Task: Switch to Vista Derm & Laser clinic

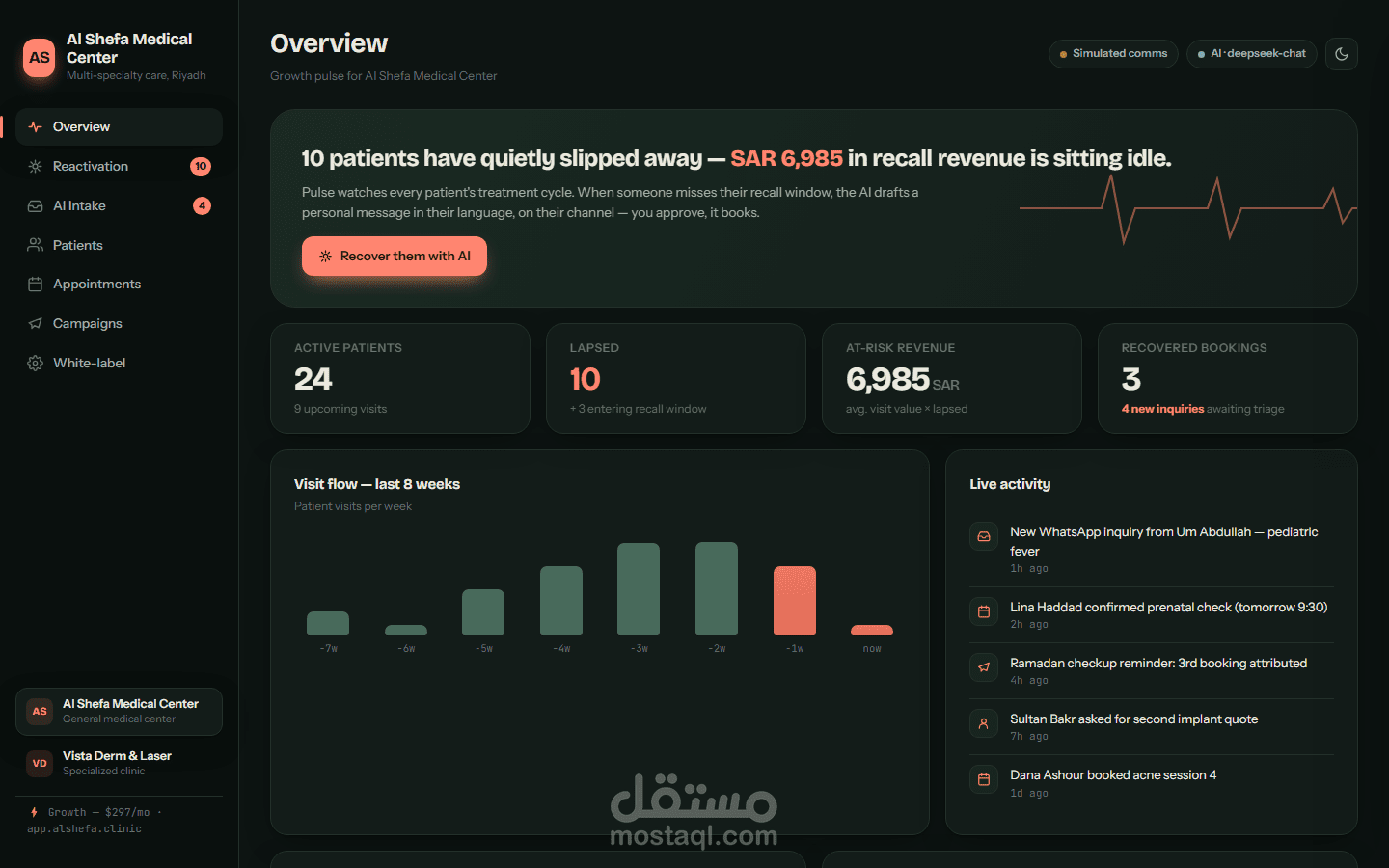Action: 119,764
